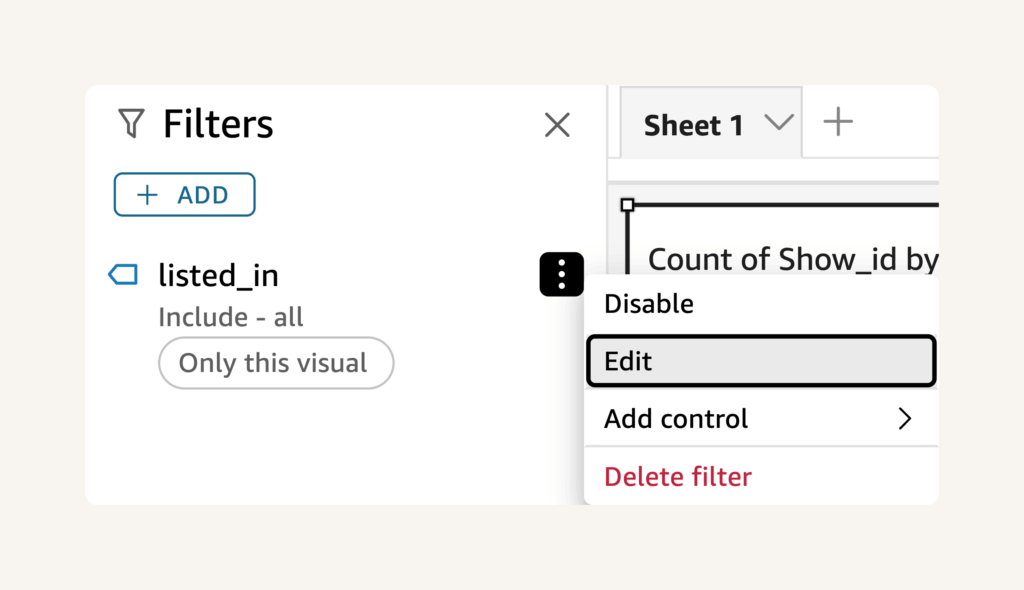Viewport: 1024px width, 590px height.
Task: Click the Include - all filter summary
Action: tap(231, 317)
